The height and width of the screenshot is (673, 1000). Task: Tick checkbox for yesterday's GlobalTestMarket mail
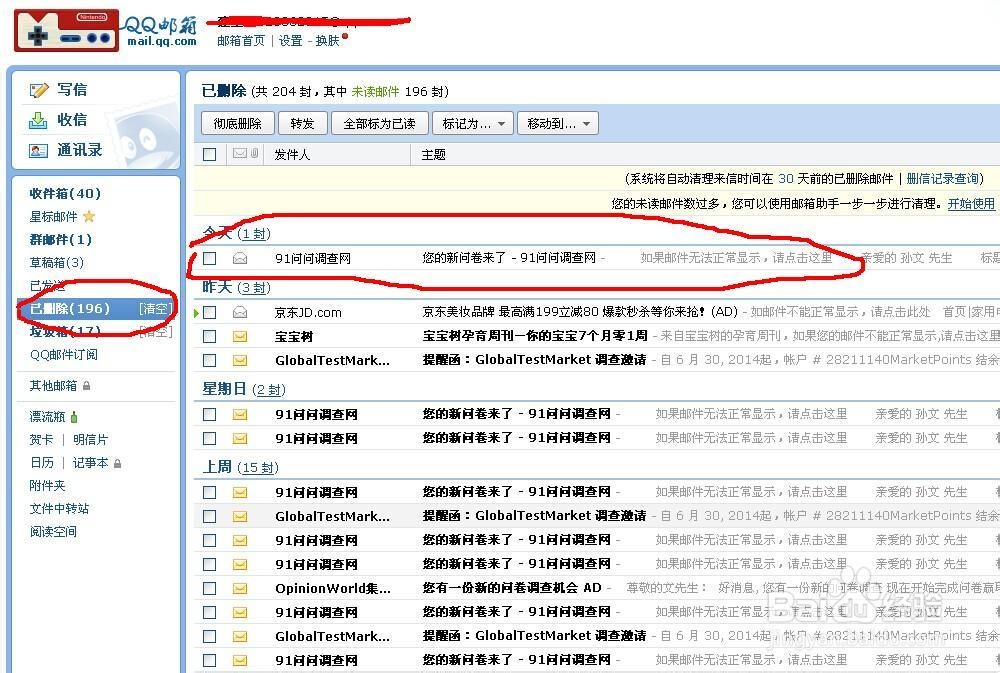(x=209, y=360)
